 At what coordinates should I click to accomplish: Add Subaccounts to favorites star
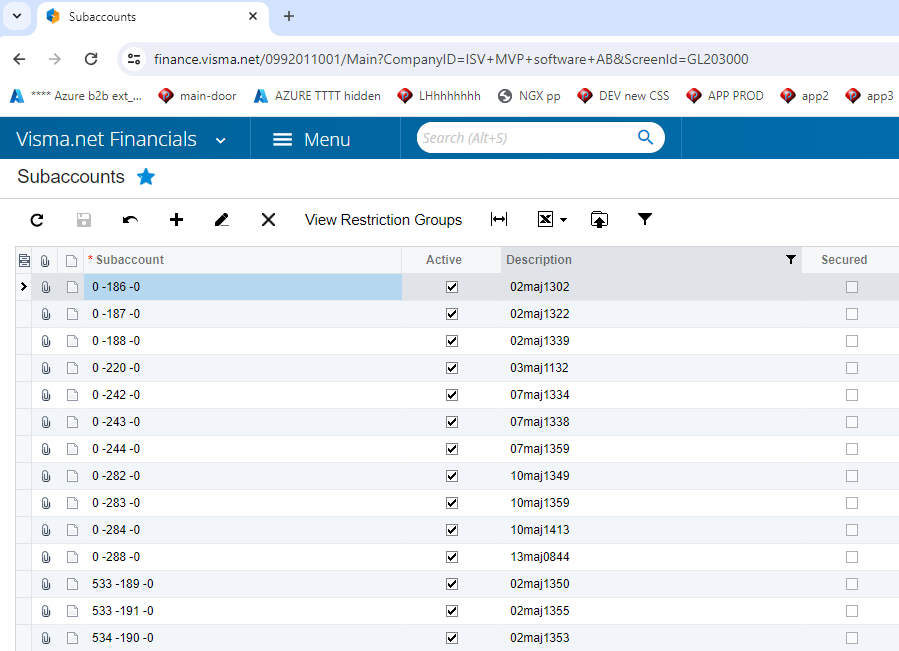[x=146, y=177]
